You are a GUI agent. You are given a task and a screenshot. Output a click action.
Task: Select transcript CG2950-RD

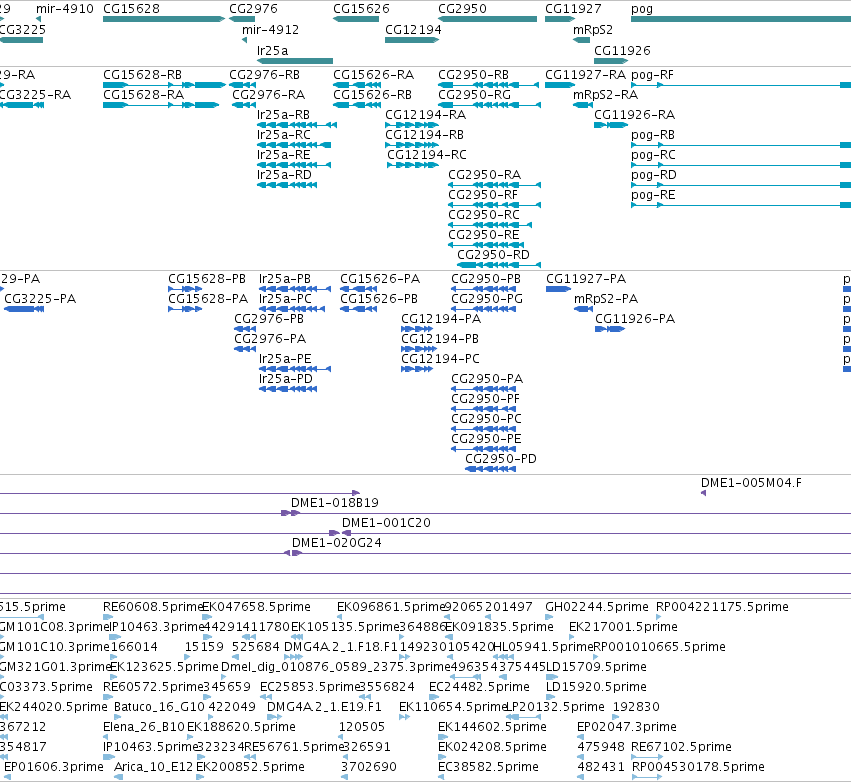(499, 265)
